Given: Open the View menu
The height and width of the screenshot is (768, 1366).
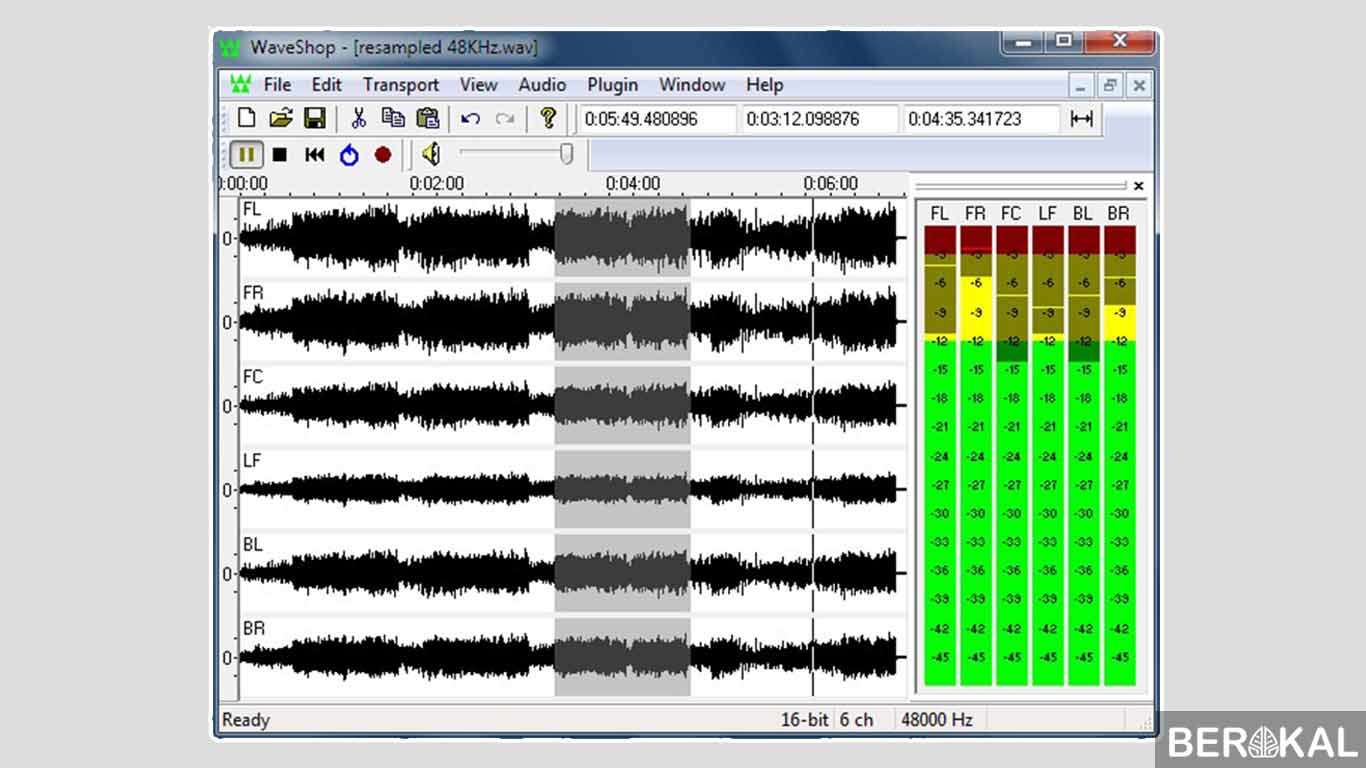Looking at the screenshot, I should 478,85.
